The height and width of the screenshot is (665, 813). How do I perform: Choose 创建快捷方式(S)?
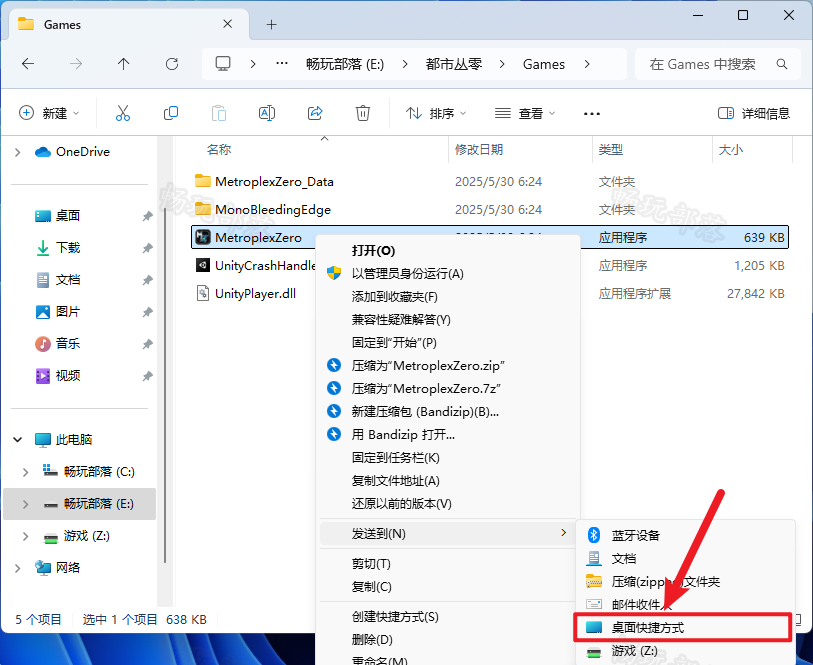[395, 617]
